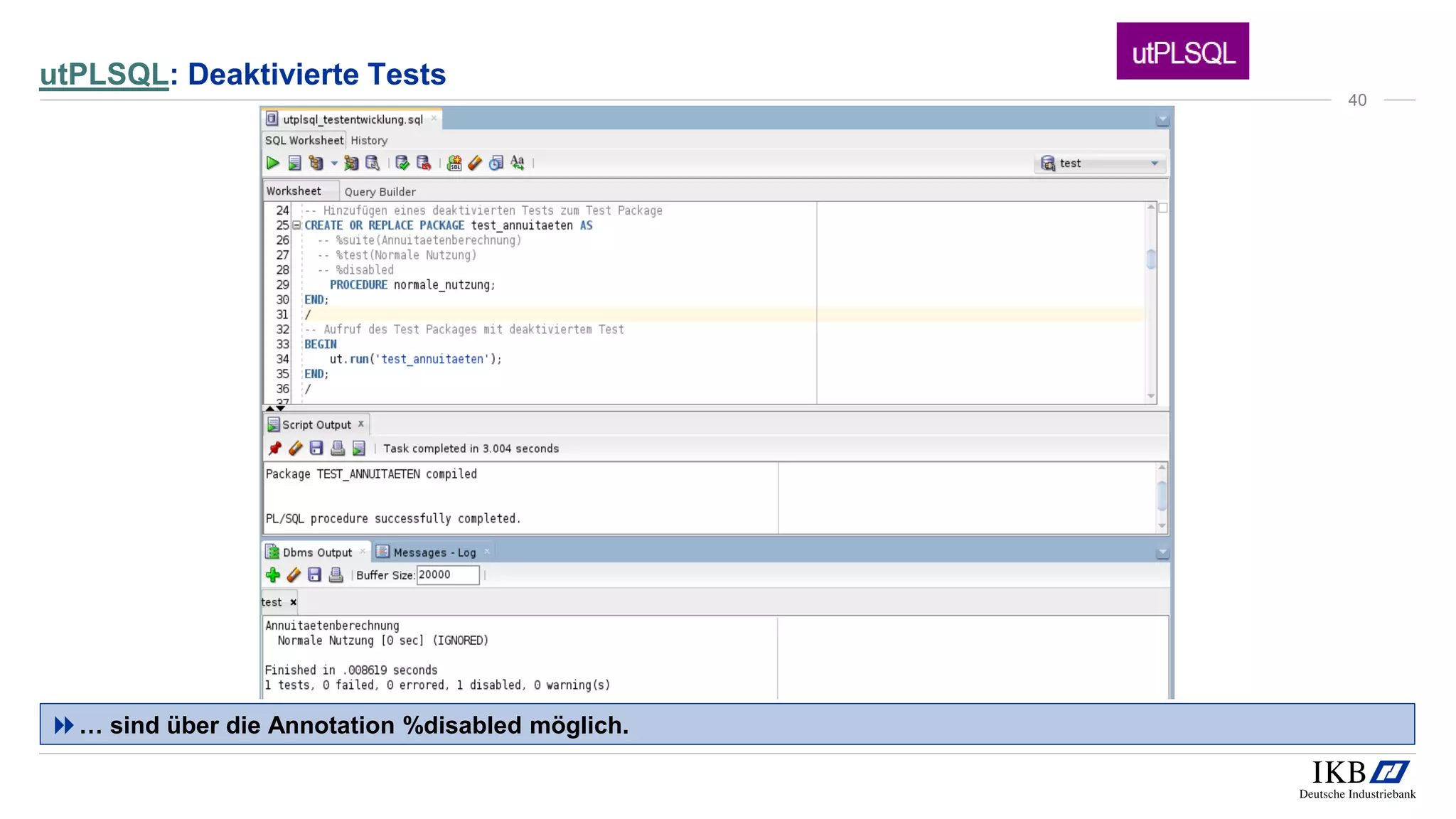Click the Unshared SQL Worksheet icon
This screenshot has height=819, width=1456.
(454, 163)
